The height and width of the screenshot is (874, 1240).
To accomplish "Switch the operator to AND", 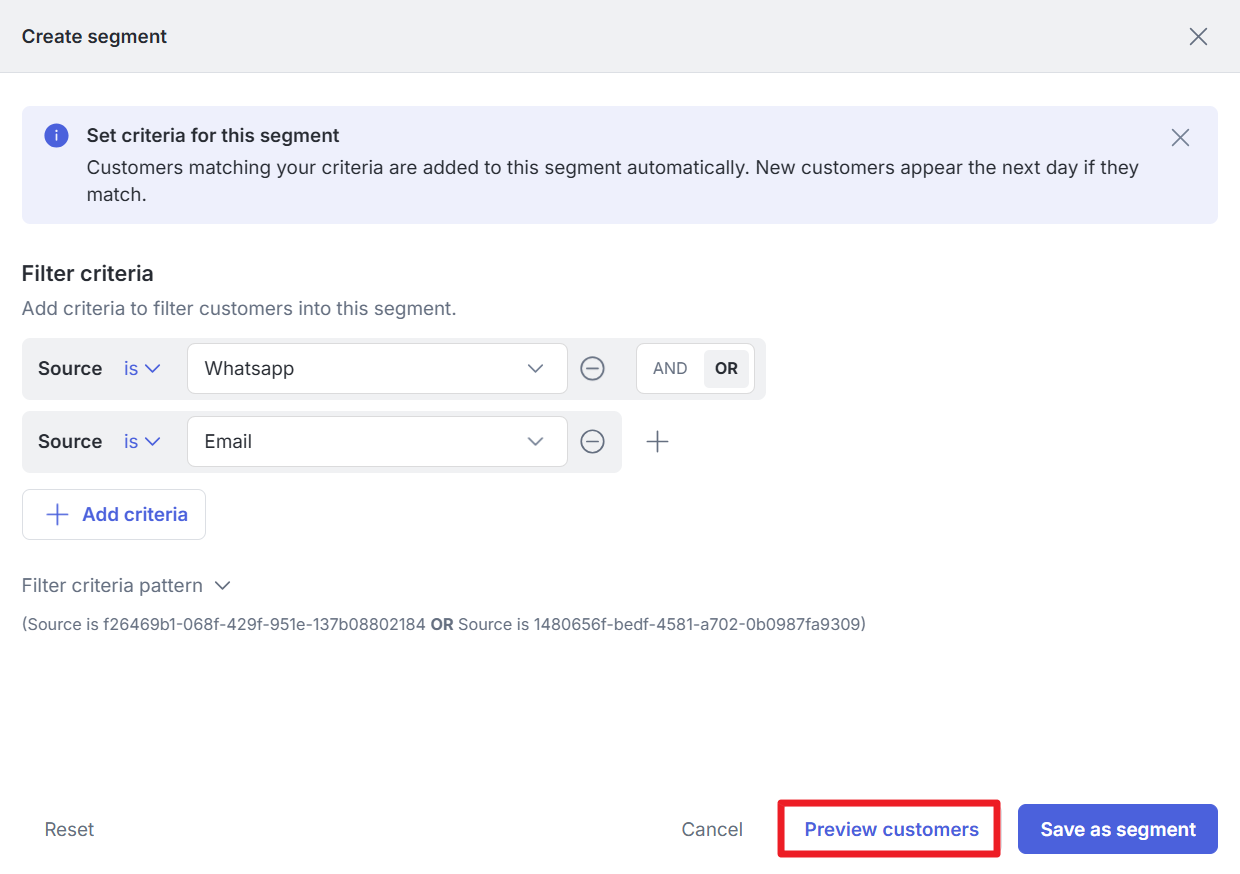I will pos(670,369).
